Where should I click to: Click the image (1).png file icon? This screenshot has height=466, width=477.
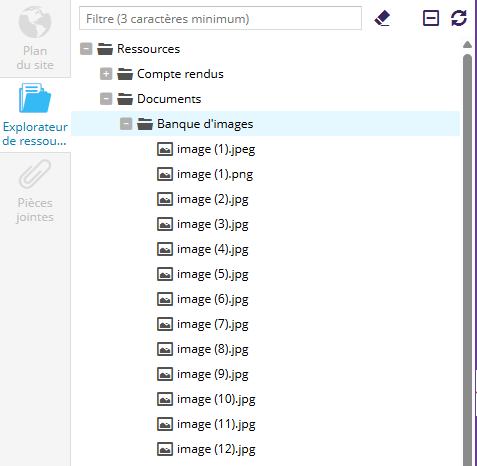165,174
